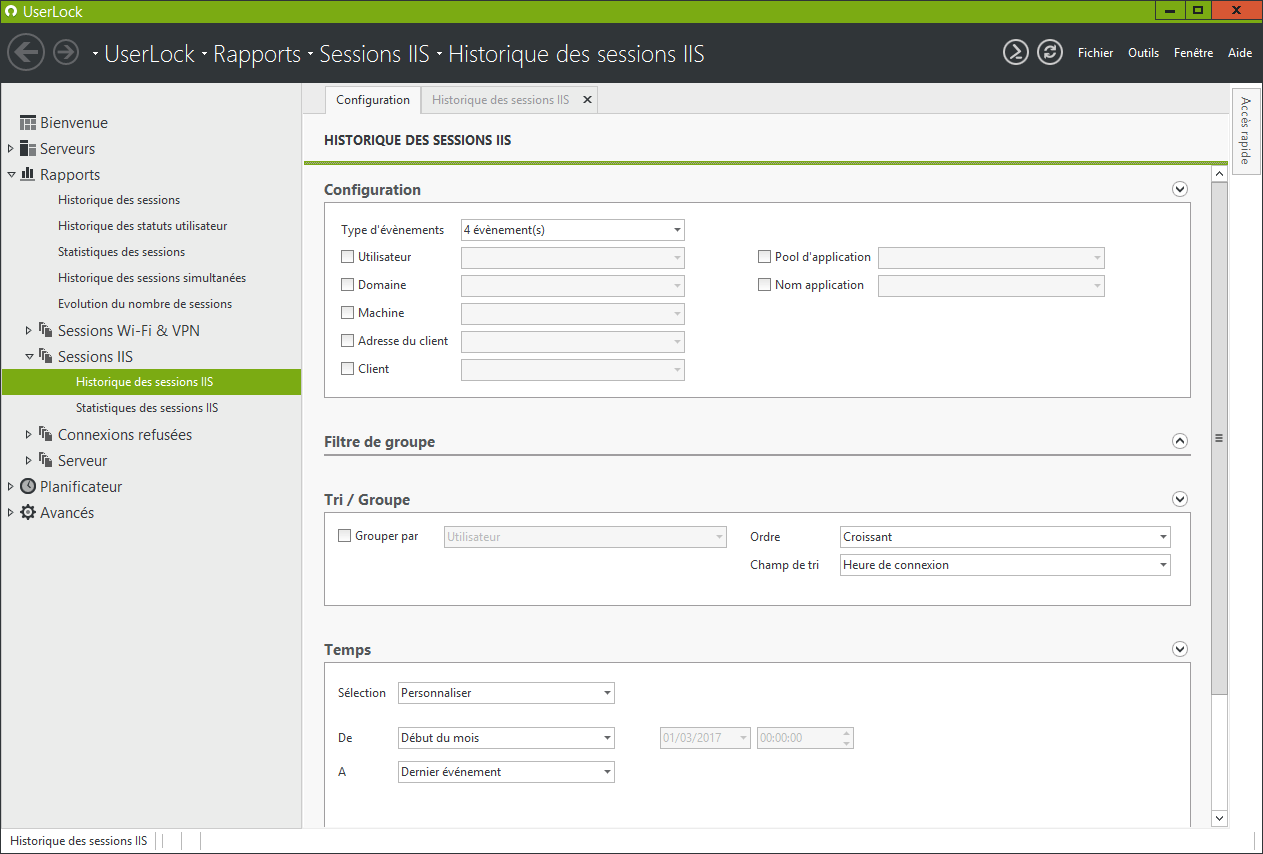Click the back navigation arrow icon
Image resolution: width=1263 pixels, height=854 pixels.
(x=26, y=52)
